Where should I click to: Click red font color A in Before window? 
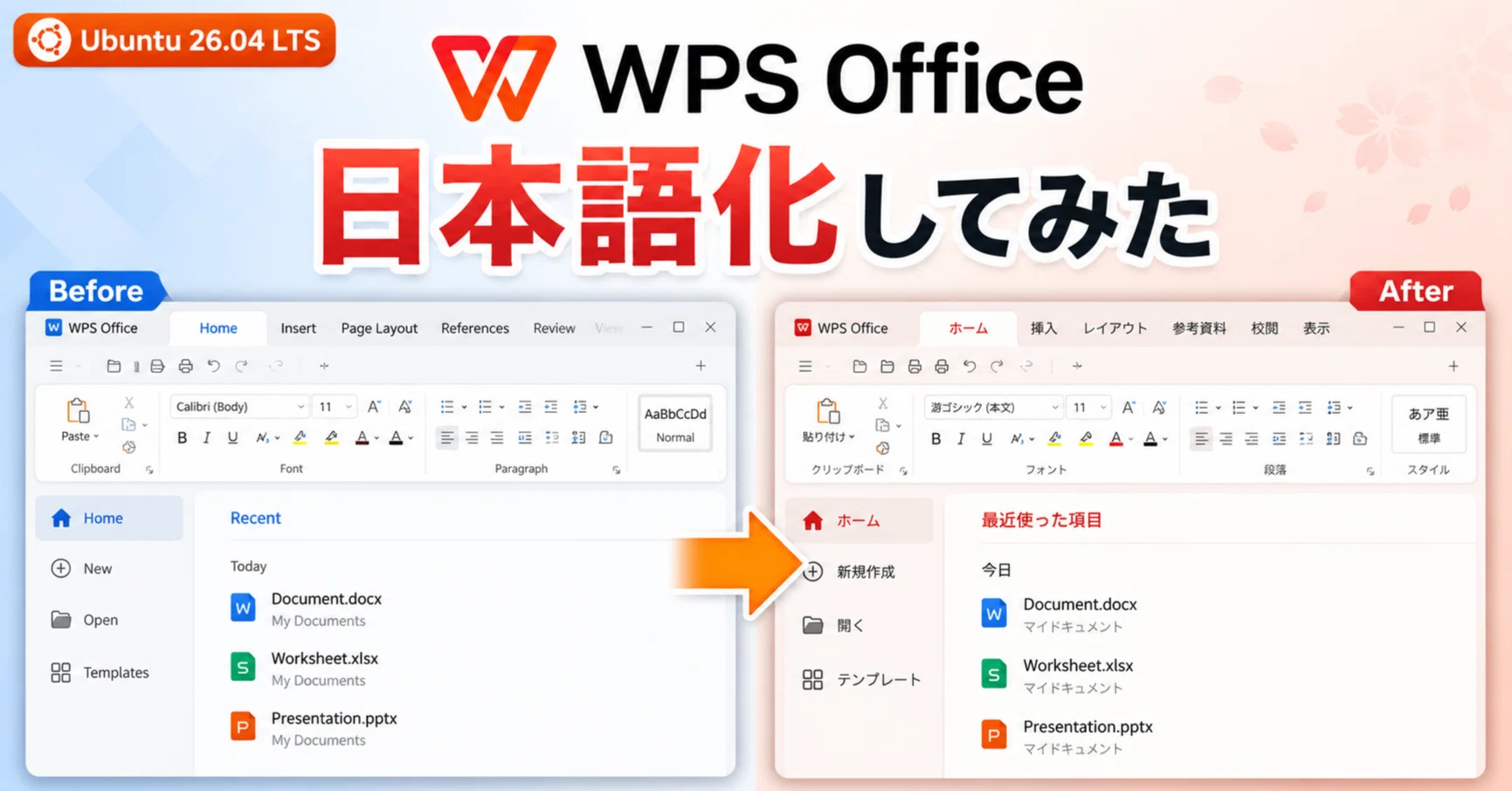point(362,438)
